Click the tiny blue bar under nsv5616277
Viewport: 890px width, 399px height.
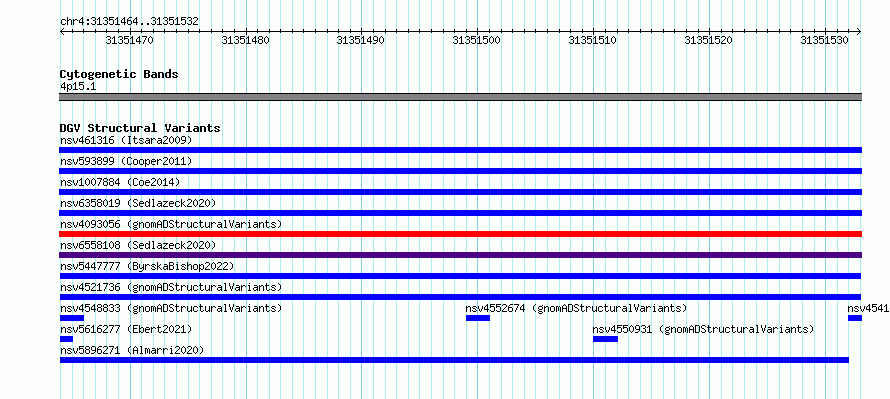[66, 339]
